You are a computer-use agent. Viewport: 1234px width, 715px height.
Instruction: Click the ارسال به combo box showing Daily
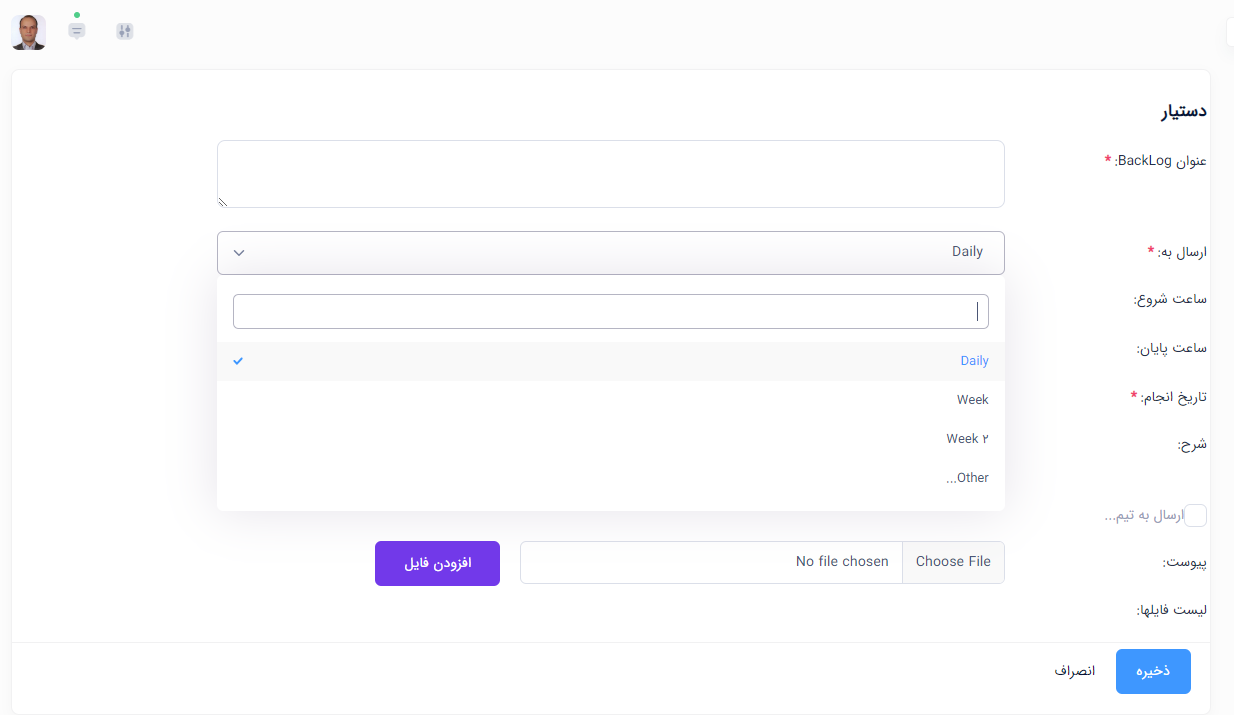point(610,253)
